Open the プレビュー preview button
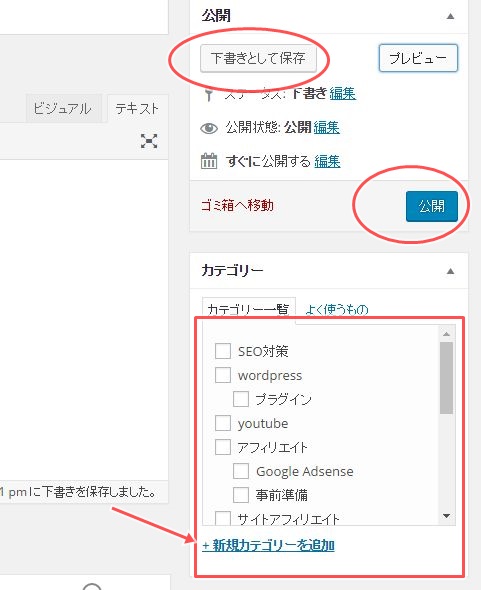The height and width of the screenshot is (590, 481). click(x=418, y=58)
